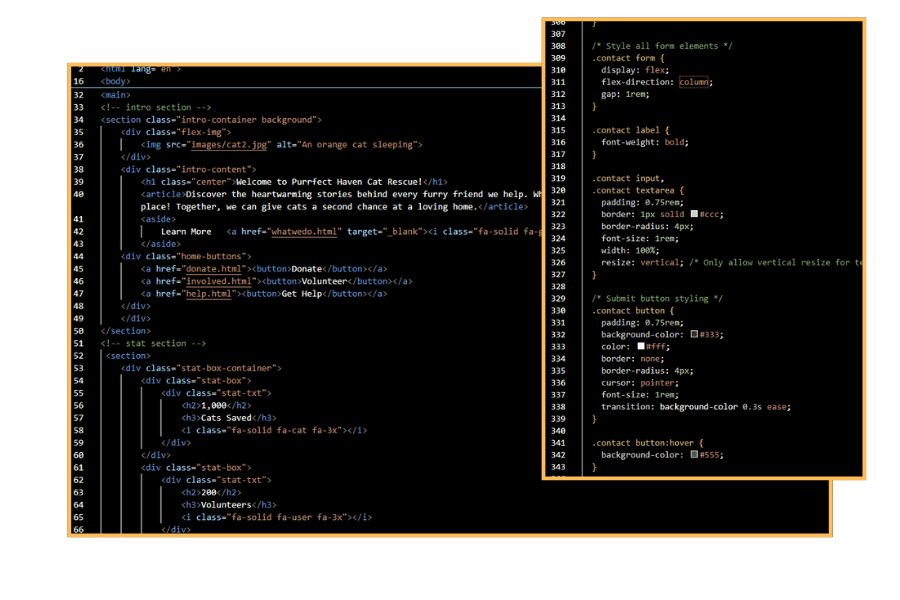Click the sticky <body> tag line
900x600 pixels.
(116, 81)
